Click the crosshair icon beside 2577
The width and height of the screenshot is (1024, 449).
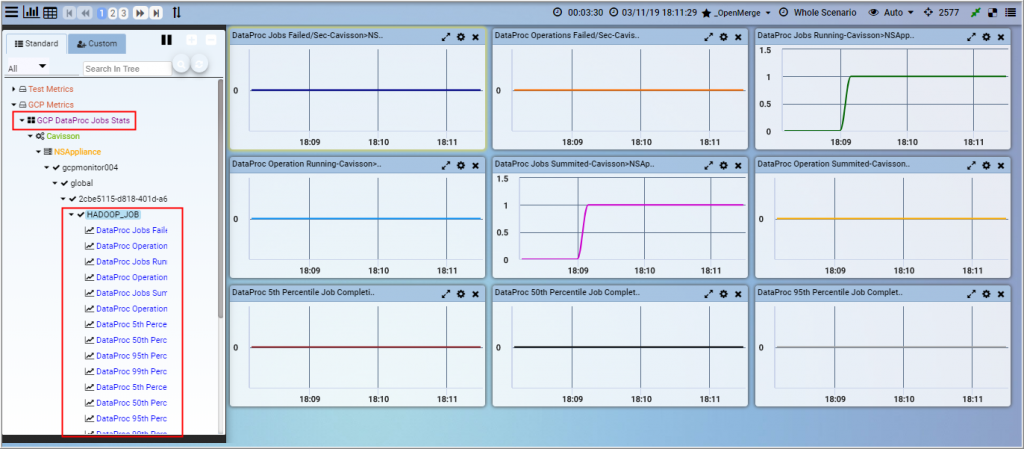[929, 13]
